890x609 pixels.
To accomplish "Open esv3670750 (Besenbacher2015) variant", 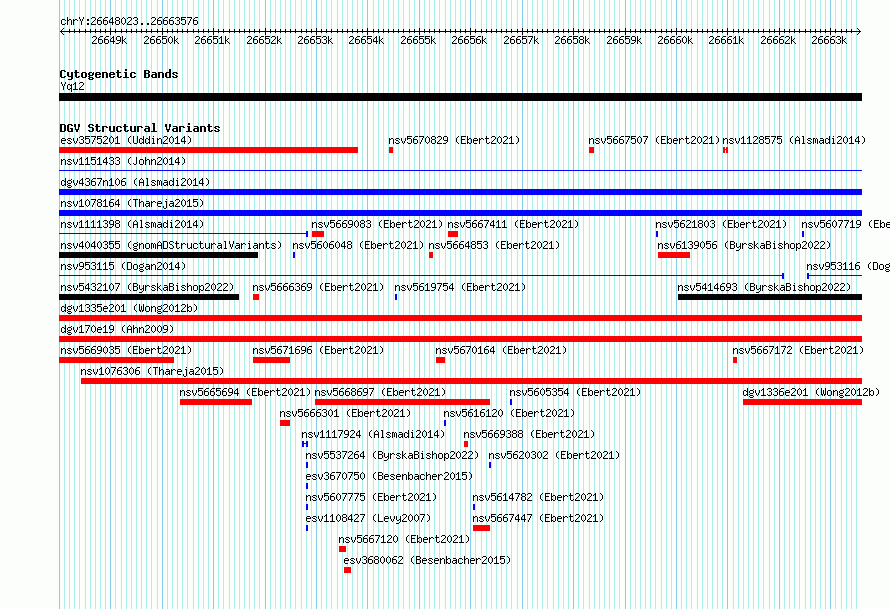I will click(x=389, y=476).
